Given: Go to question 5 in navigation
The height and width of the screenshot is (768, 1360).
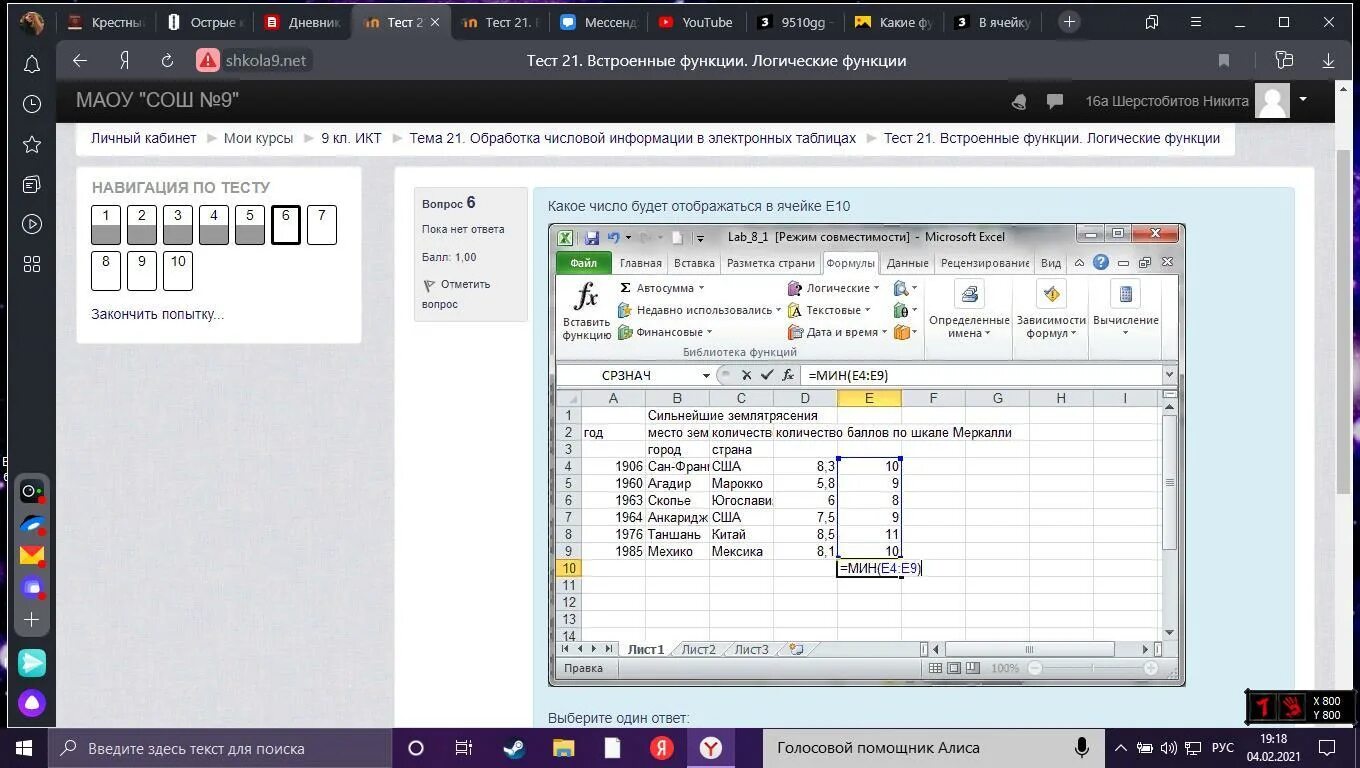Looking at the screenshot, I should (250, 225).
